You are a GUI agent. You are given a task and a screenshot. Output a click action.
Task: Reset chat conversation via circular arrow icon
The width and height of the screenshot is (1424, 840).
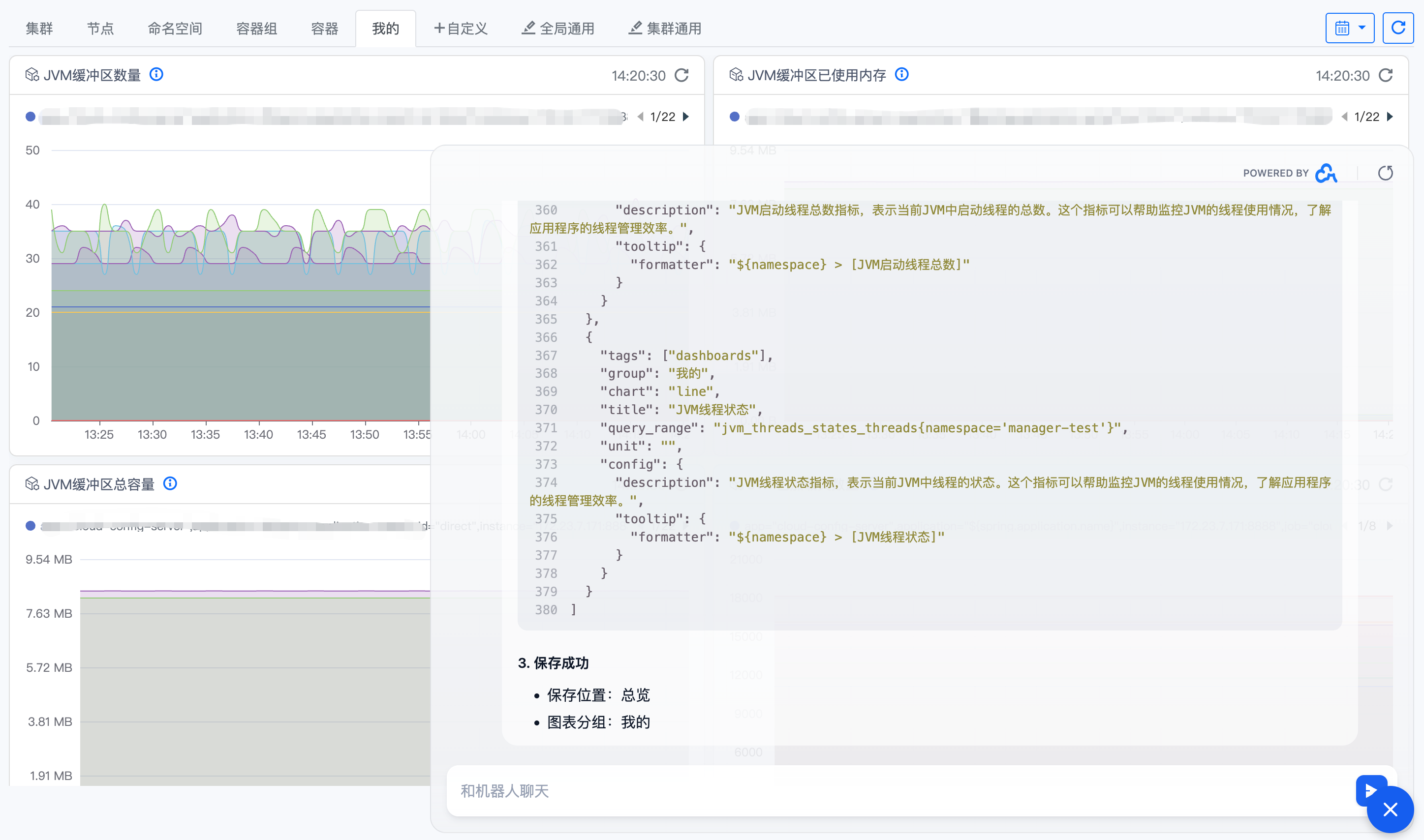(x=1385, y=173)
